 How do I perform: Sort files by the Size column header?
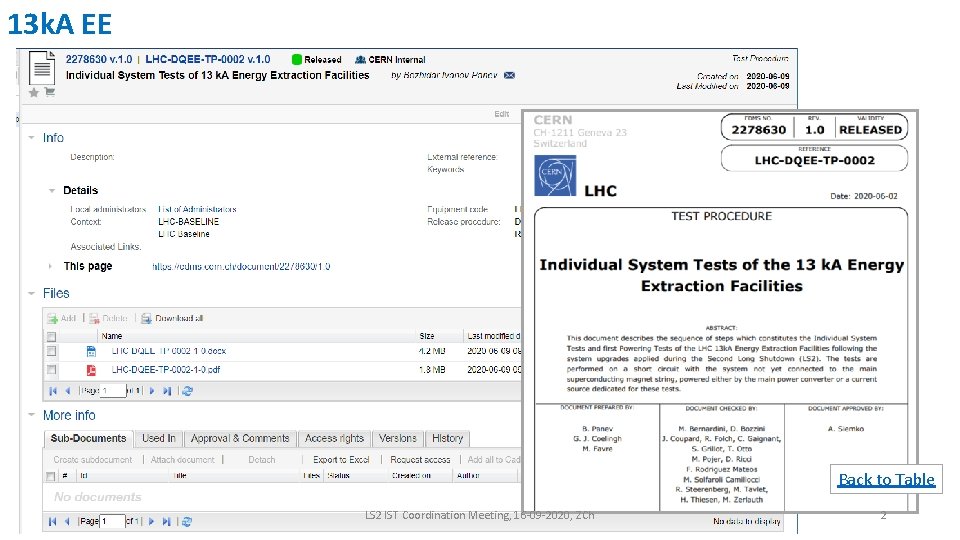coord(427,336)
